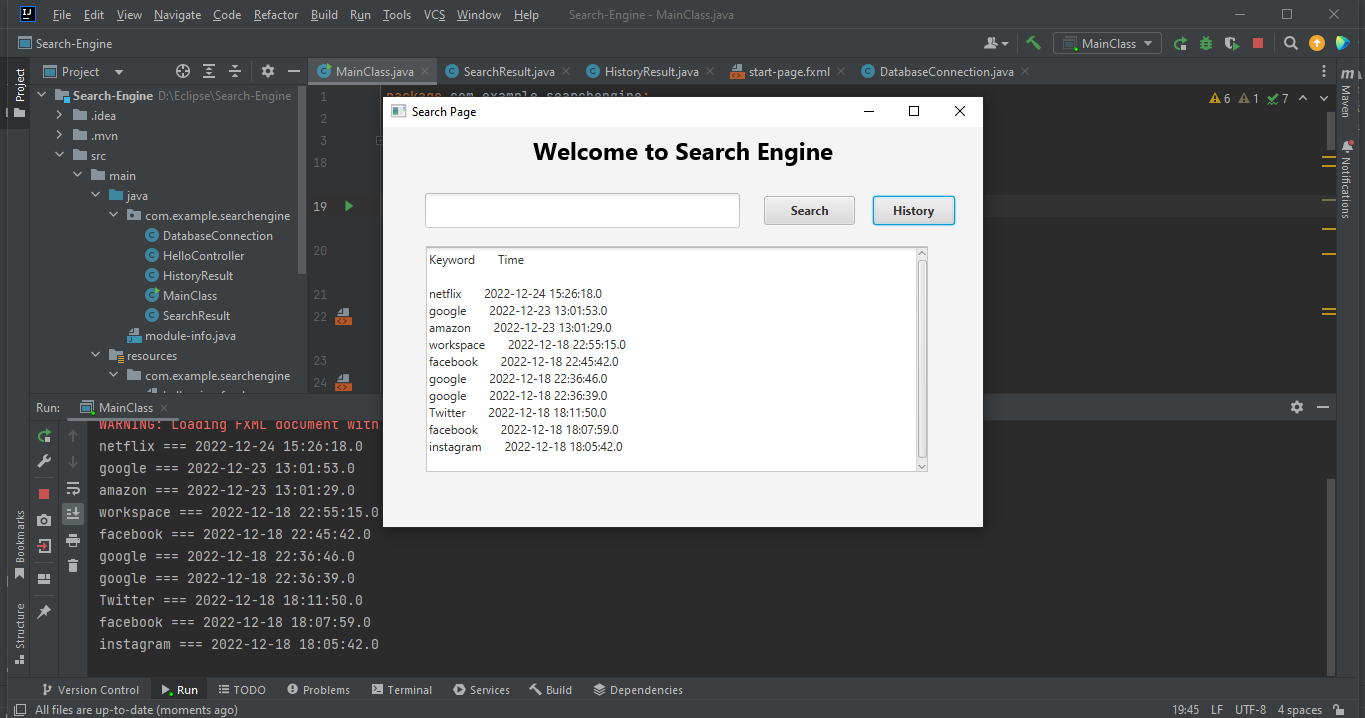Image resolution: width=1365 pixels, height=718 pixels.
Task: Open the Navigate menu
Action: point(177,15)
